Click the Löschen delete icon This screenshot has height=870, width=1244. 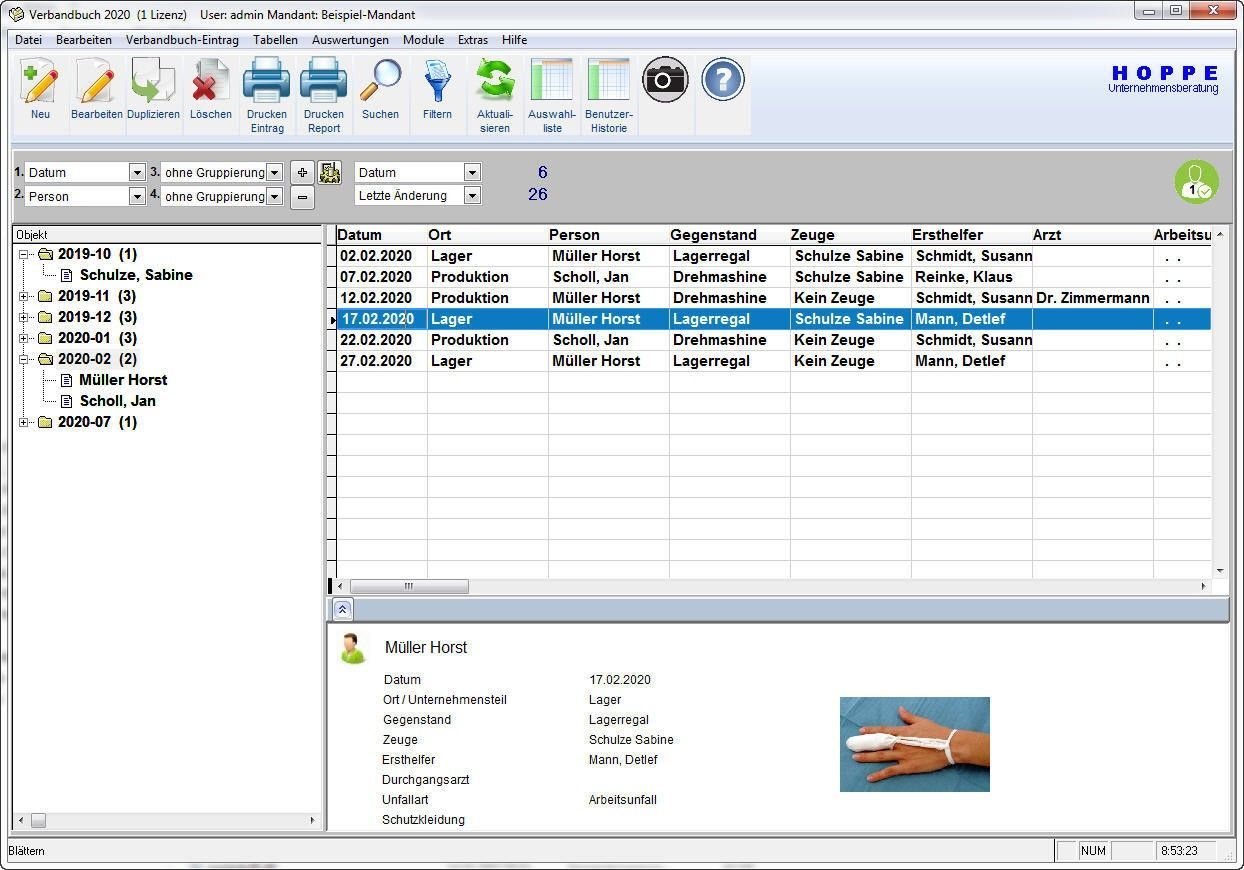click(210, 83)
